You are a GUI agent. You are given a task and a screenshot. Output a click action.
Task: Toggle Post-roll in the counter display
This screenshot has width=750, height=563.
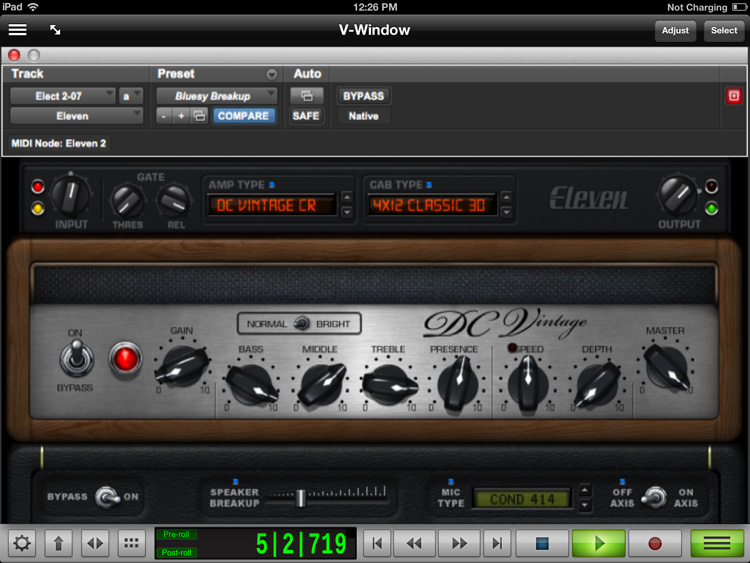coord(176,552)
